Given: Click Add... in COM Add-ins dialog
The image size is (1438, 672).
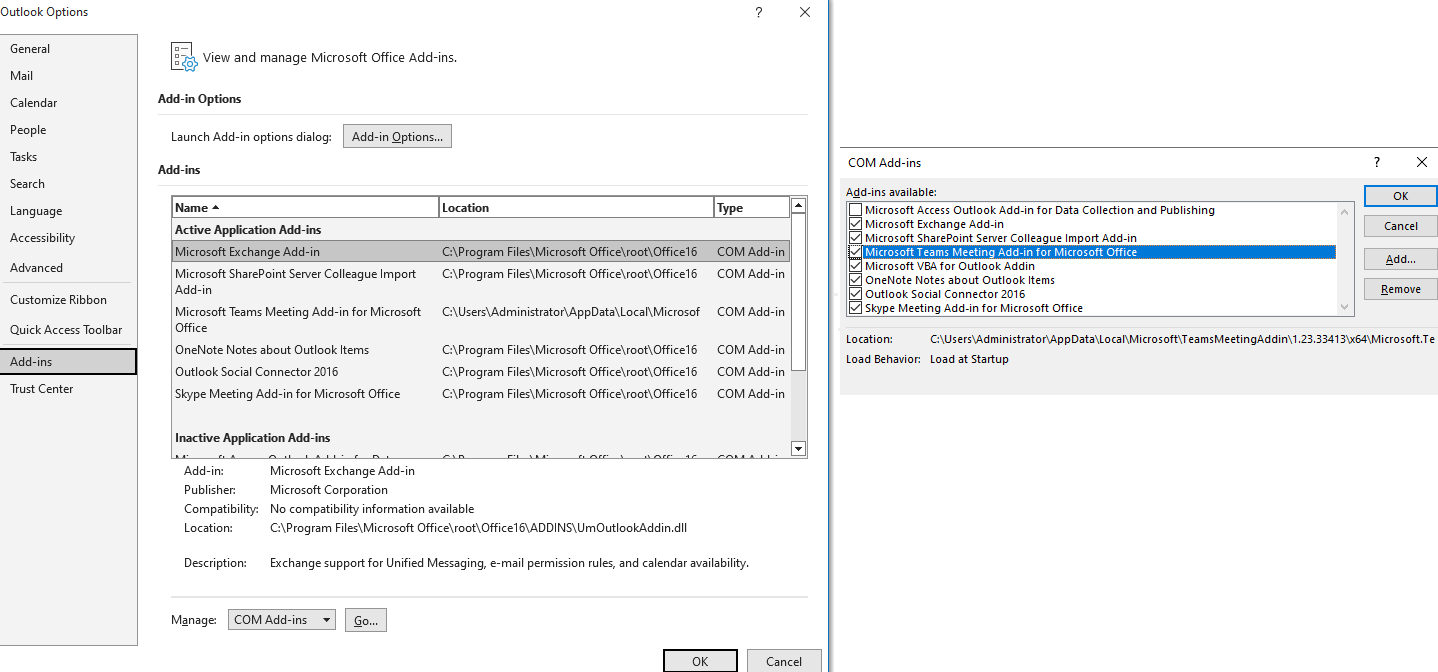Looking at the screenshot, I should pyautogui.click(x=1400, y=259).
